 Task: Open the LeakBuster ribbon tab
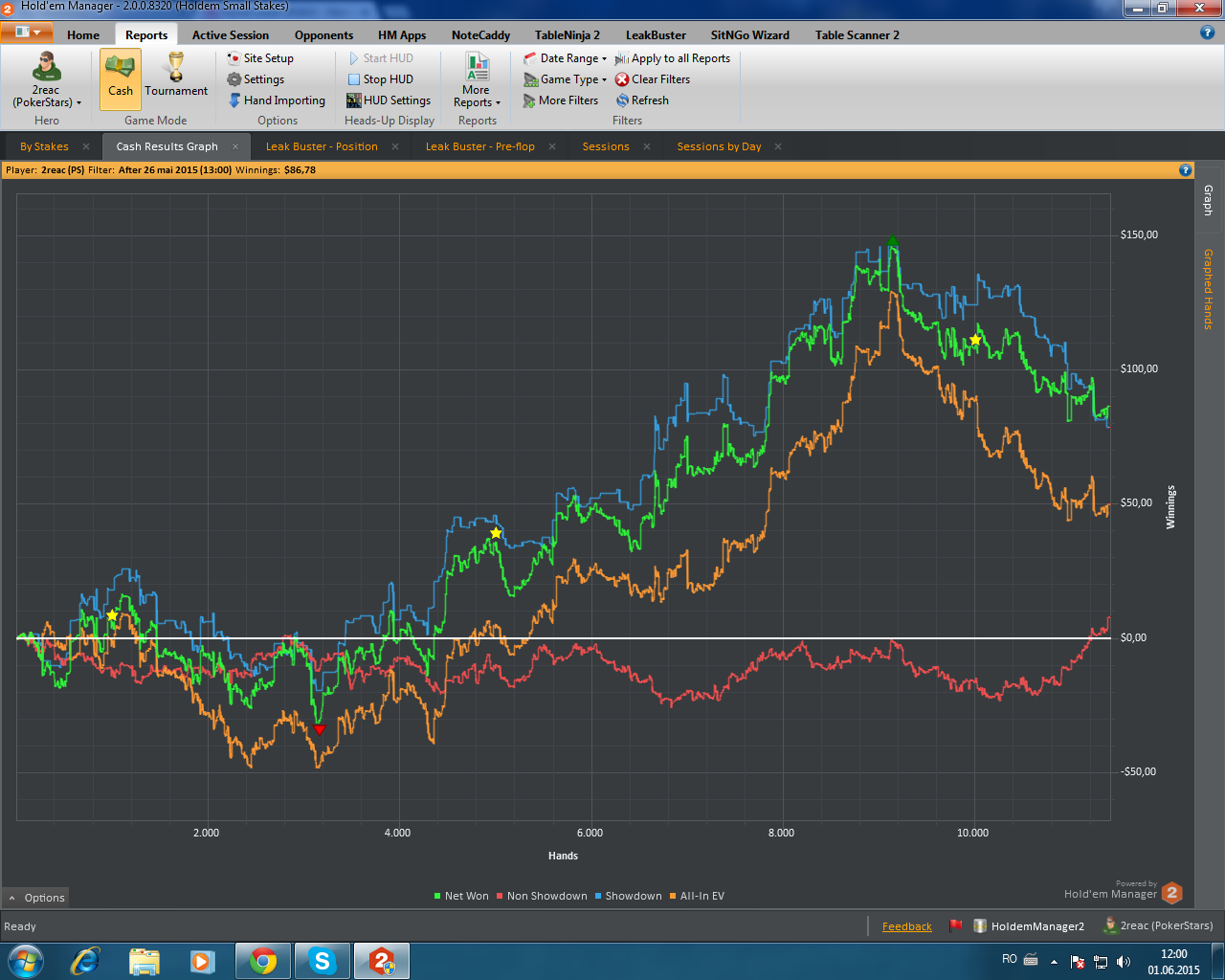coord(656,35)
